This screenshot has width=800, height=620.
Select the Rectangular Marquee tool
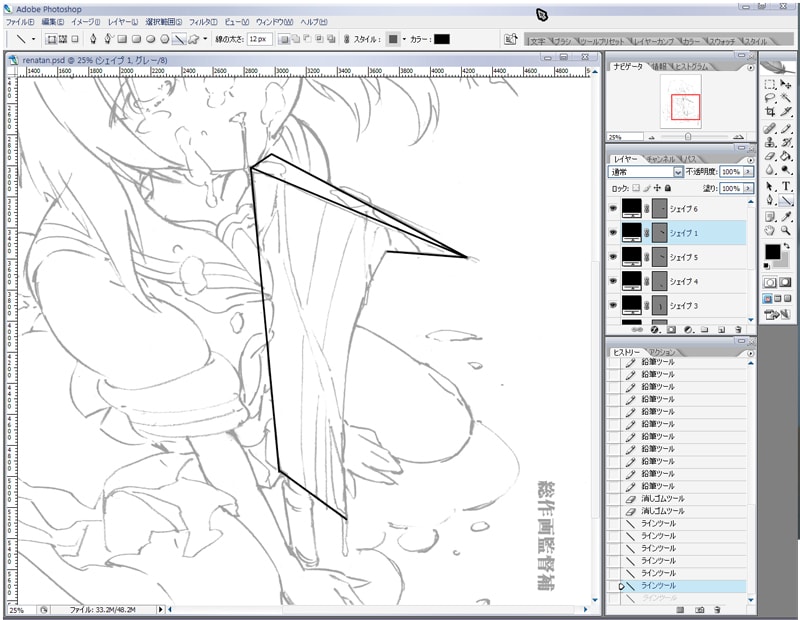(x=768, y=86)
